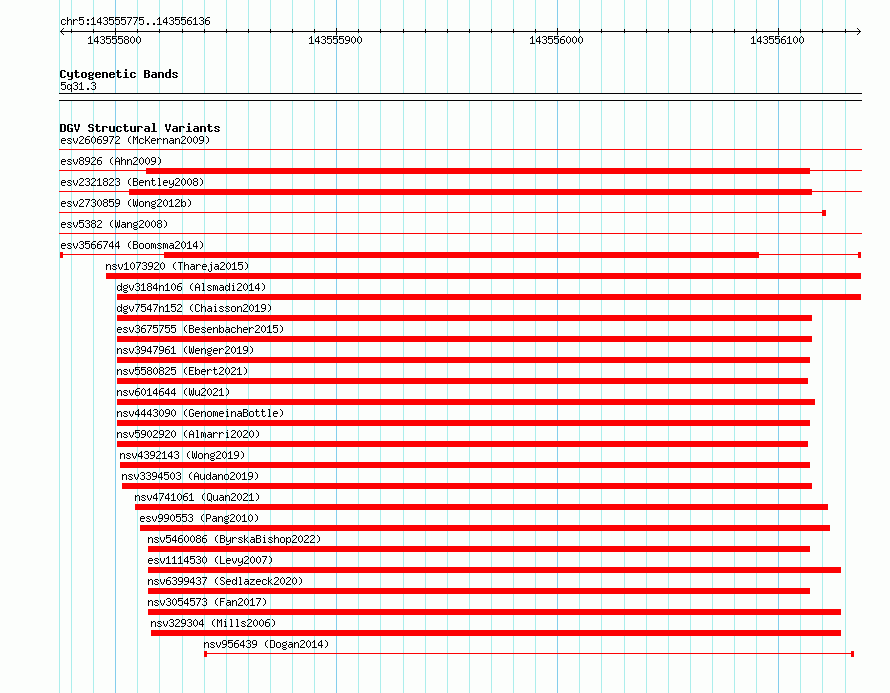Open variant esv990553 (Pang2010)
This screenshot has height=693, width=890.
coord(199,518)
